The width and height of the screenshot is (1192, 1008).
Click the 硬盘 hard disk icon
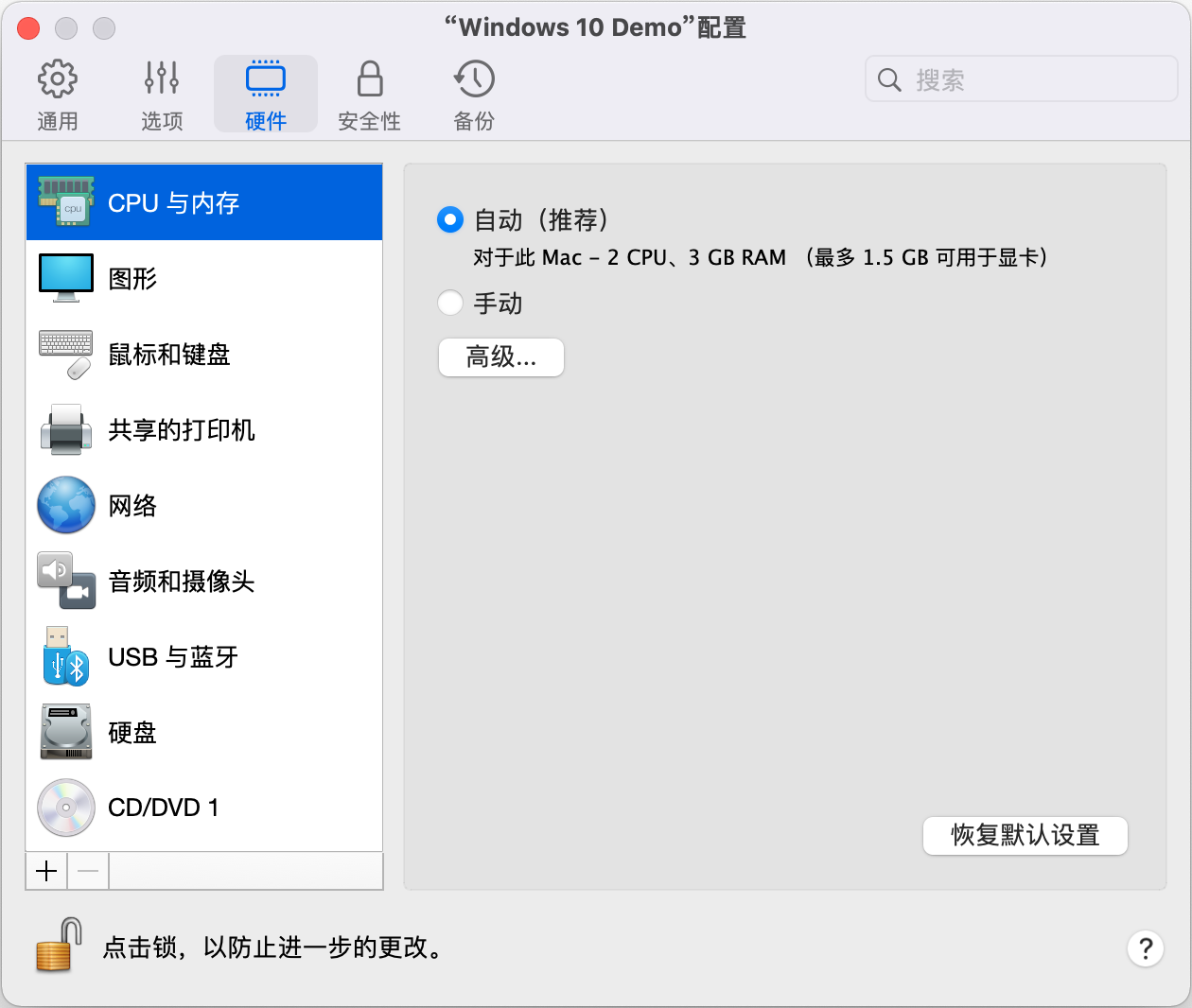[66, 732]
